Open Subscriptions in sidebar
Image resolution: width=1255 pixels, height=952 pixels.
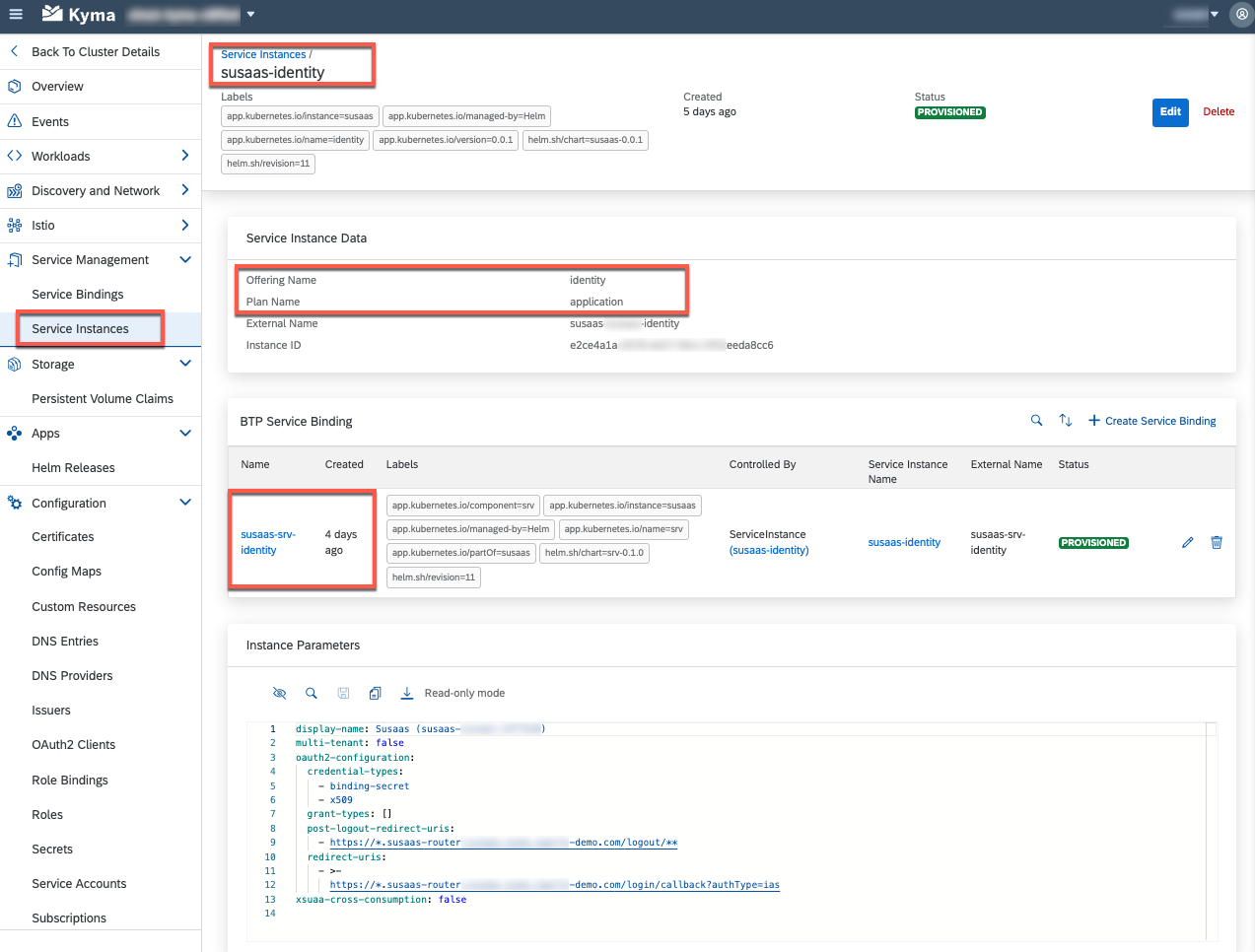(69, 918)
